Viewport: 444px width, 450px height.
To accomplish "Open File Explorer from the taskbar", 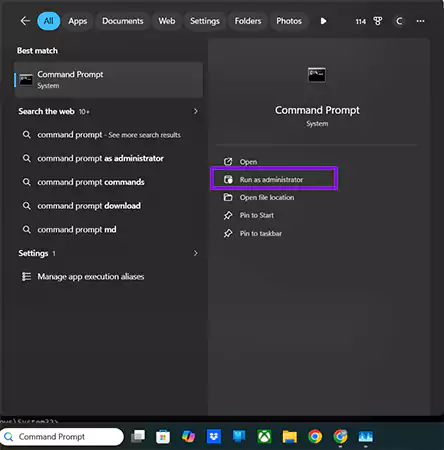I will [290, 436].
